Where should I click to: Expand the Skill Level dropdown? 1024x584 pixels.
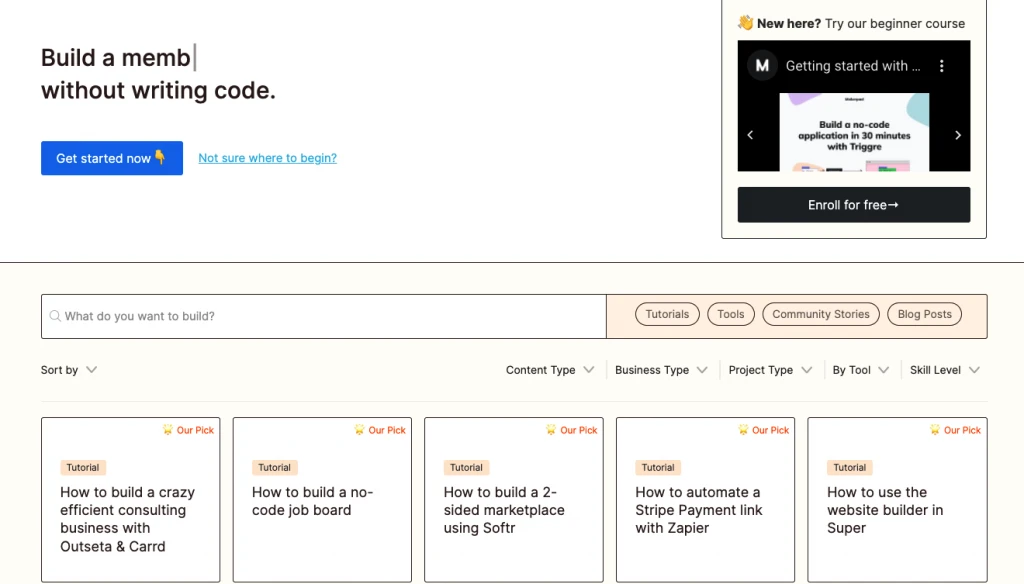coord(944,370)
